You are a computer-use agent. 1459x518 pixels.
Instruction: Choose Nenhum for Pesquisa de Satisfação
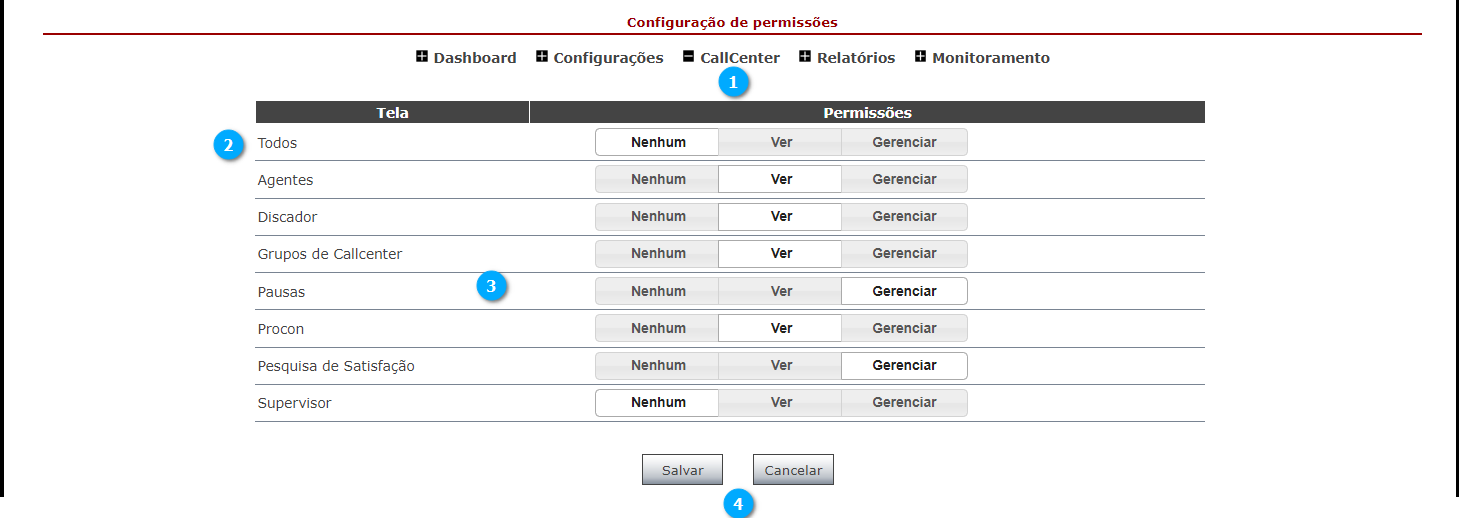point(658,365)
